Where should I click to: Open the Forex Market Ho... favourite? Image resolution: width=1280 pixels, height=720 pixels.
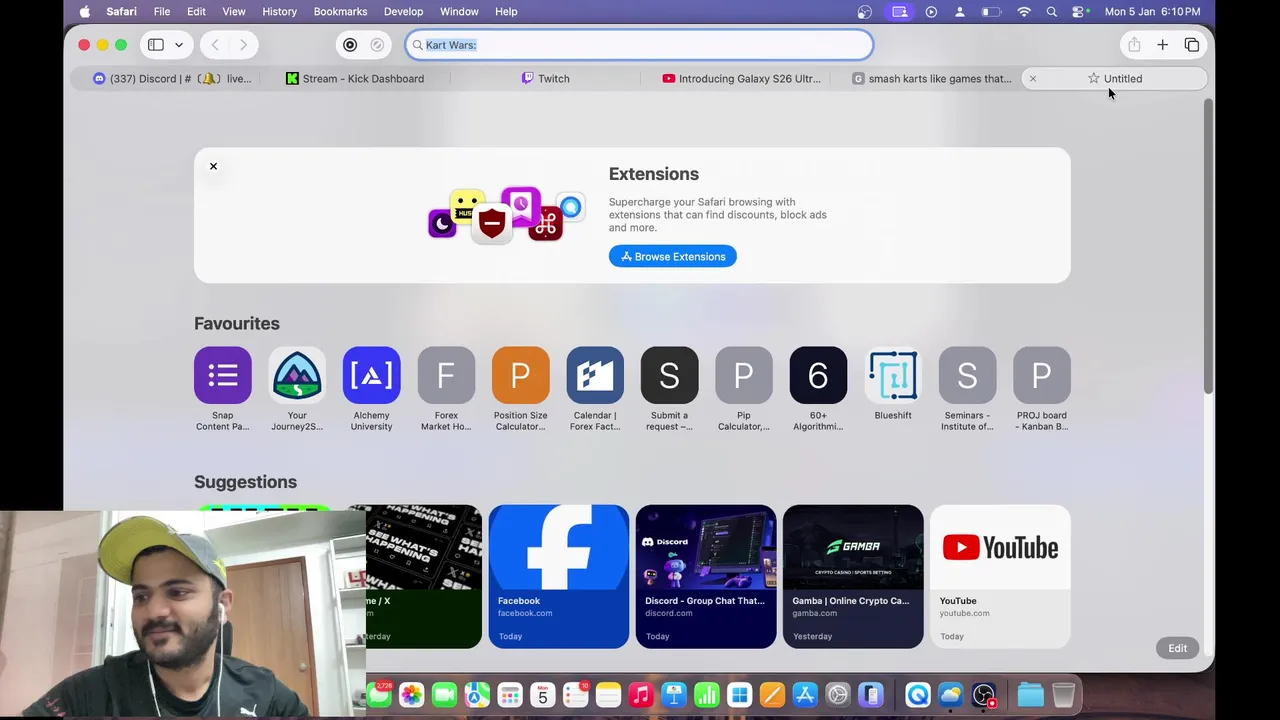446,389
